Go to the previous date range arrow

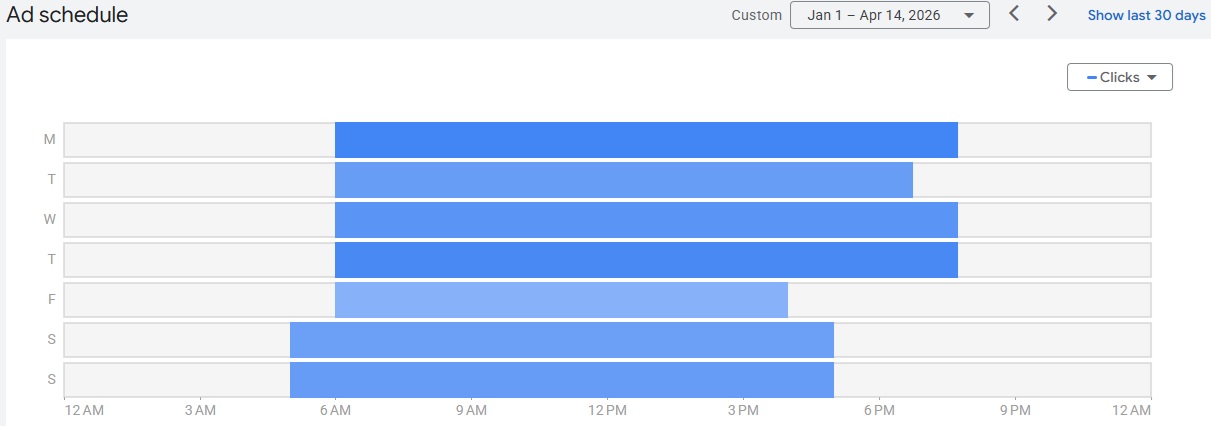pos(1014,14)
